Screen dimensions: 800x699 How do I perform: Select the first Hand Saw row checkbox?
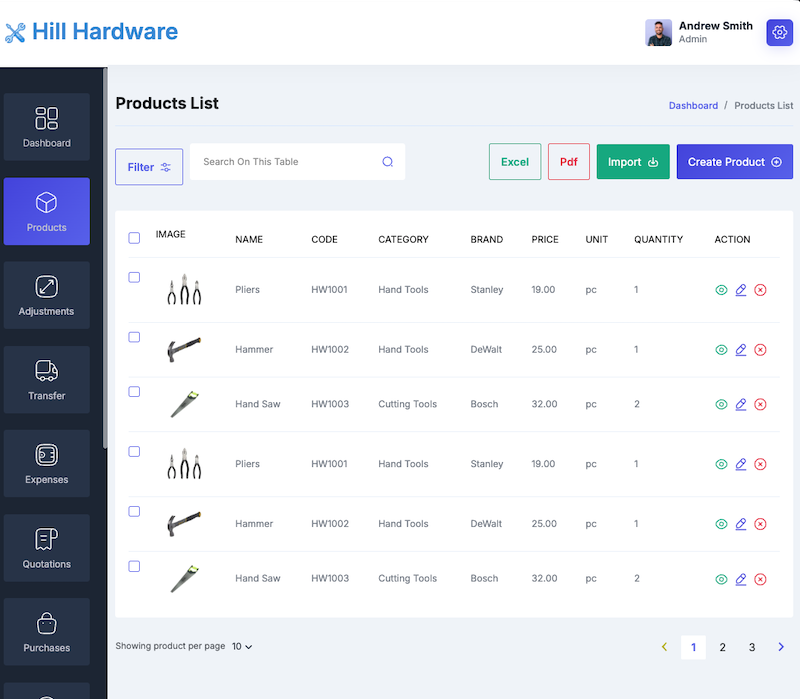click(134, 391)
